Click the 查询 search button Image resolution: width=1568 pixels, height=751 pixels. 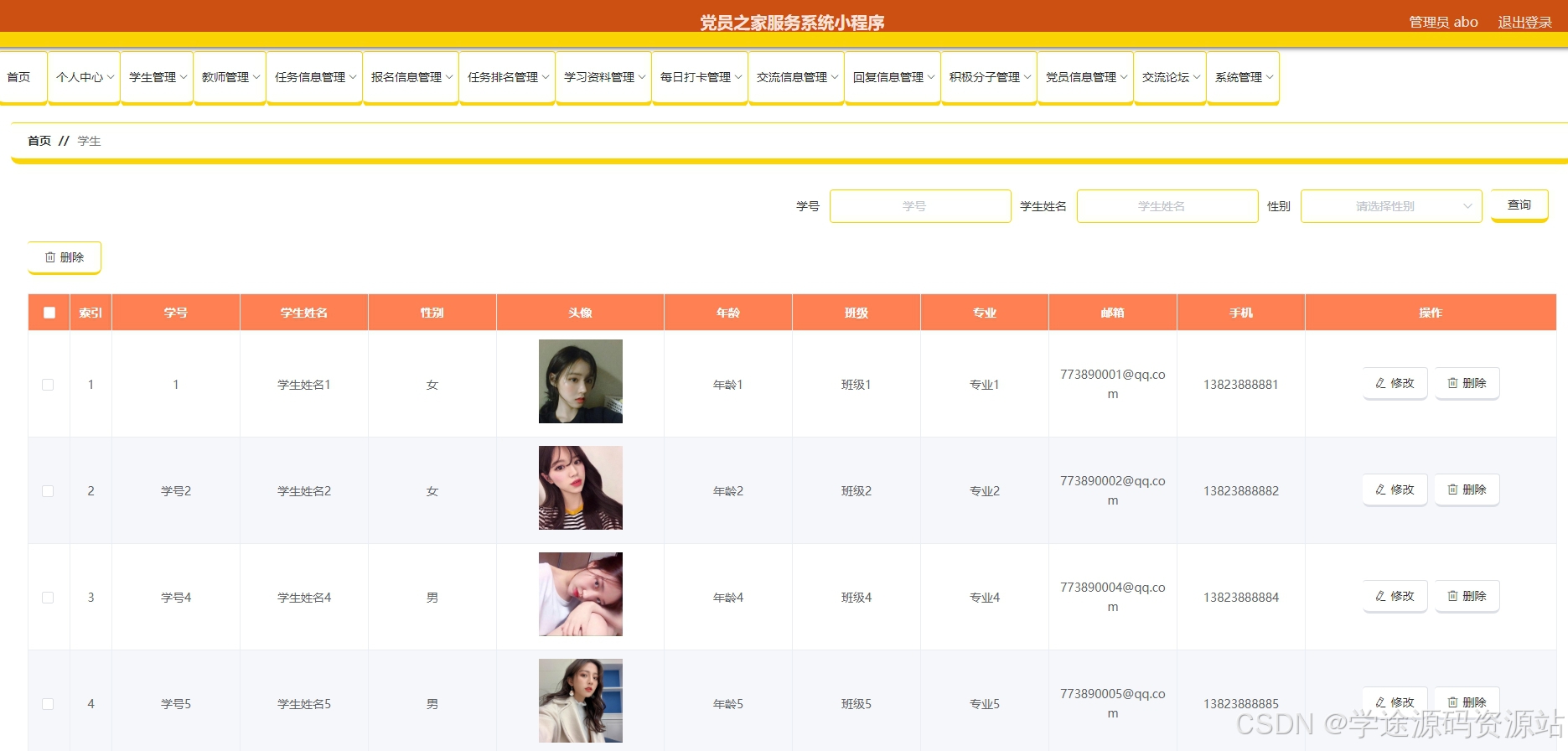[1519, 205]
